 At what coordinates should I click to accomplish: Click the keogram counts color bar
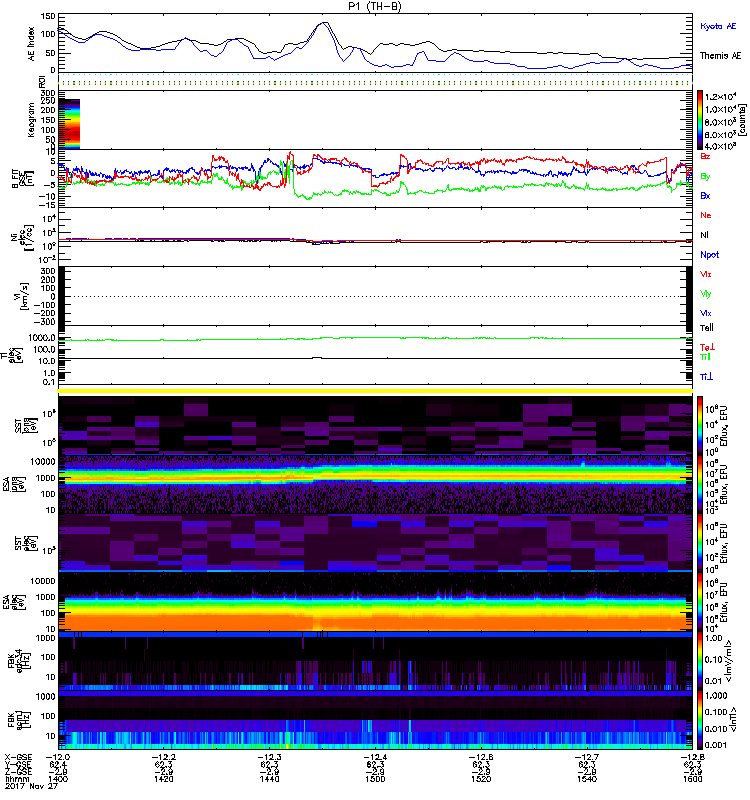pos(701,118)
